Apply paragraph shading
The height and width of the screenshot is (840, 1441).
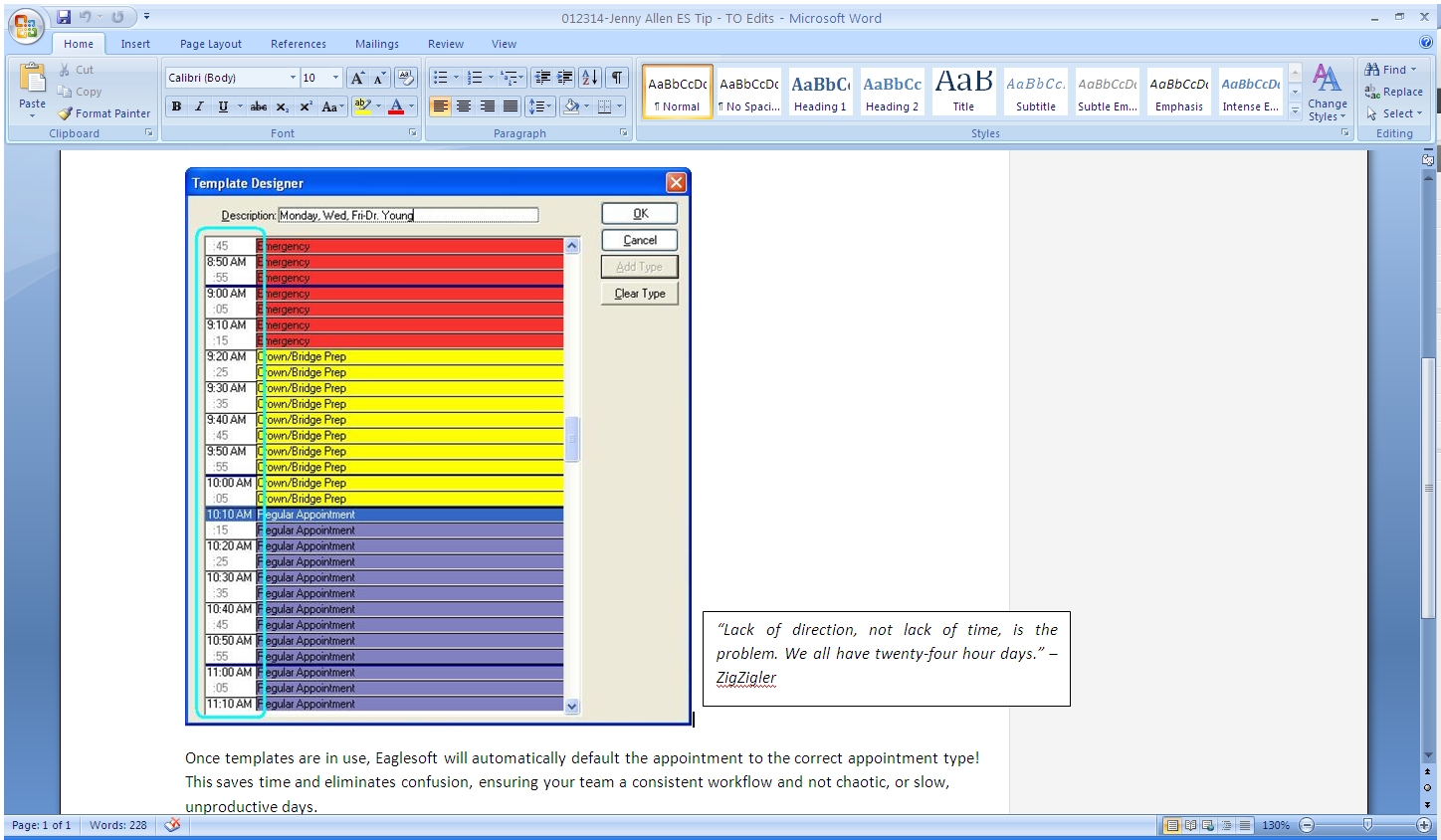point(570,106)
